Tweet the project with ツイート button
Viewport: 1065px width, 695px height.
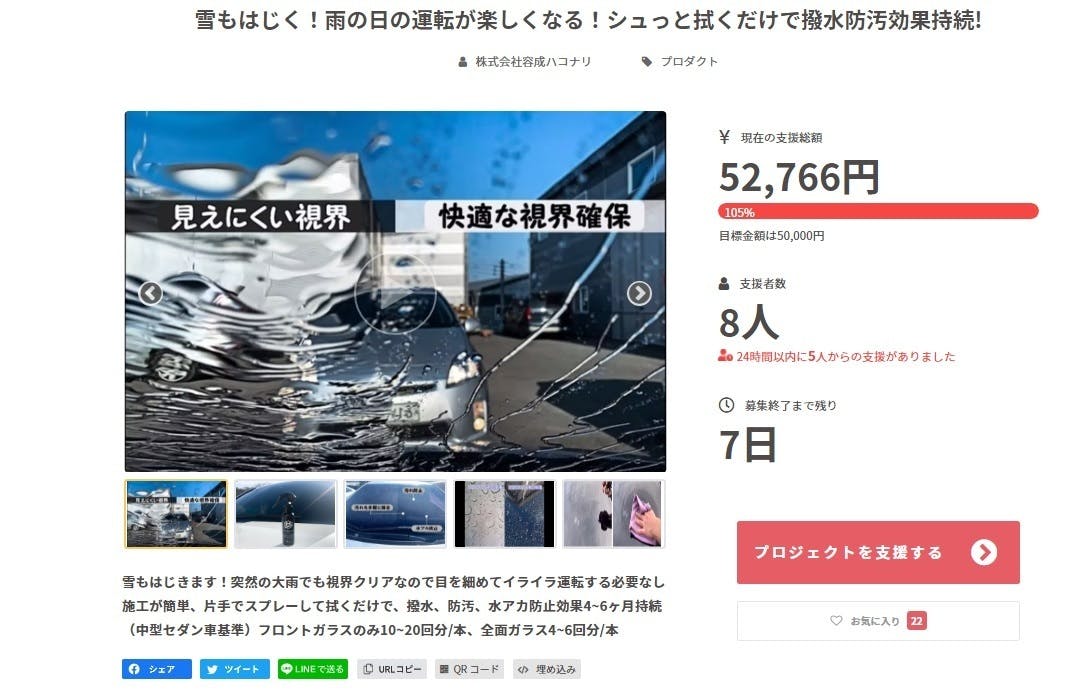(x=234, y=669)
